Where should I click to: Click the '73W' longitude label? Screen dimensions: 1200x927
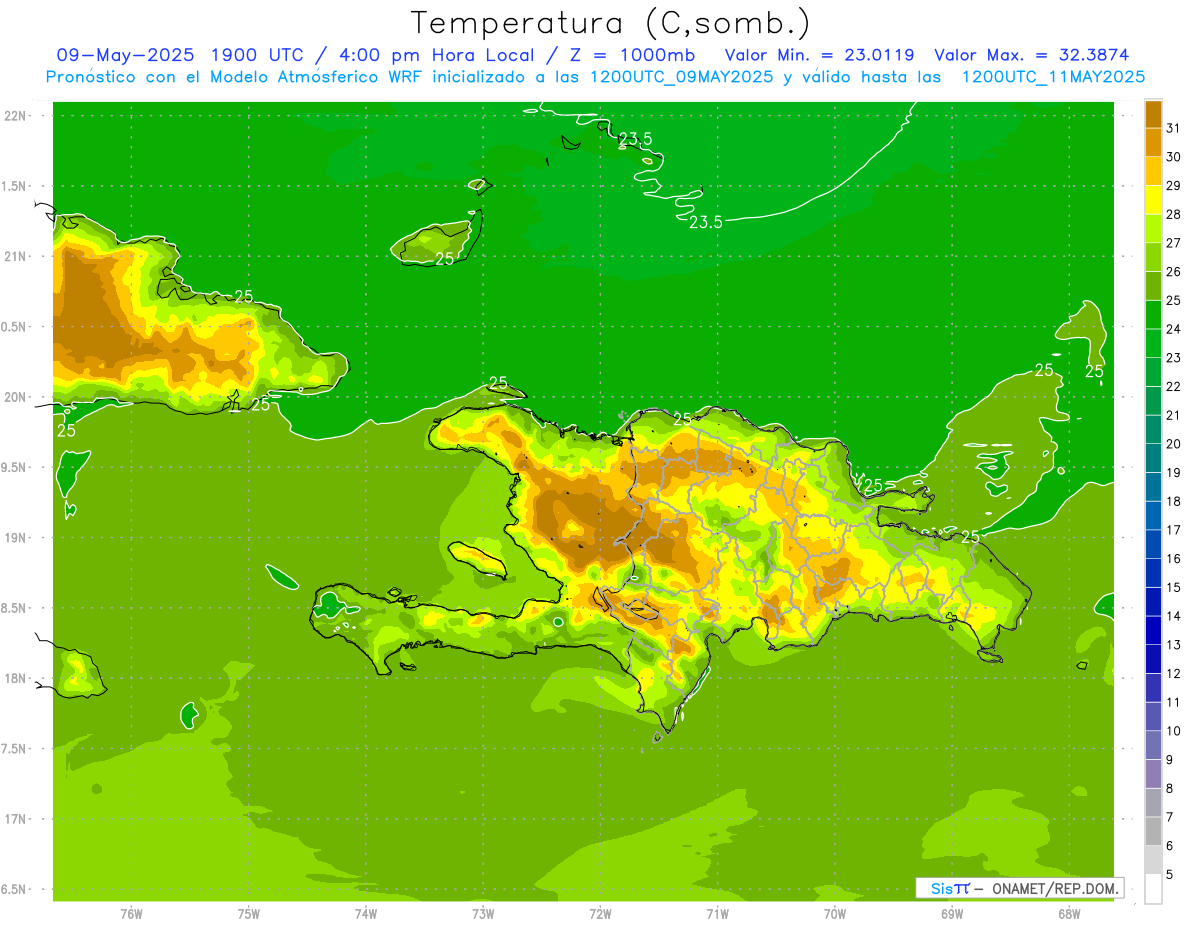pos(483,913)
